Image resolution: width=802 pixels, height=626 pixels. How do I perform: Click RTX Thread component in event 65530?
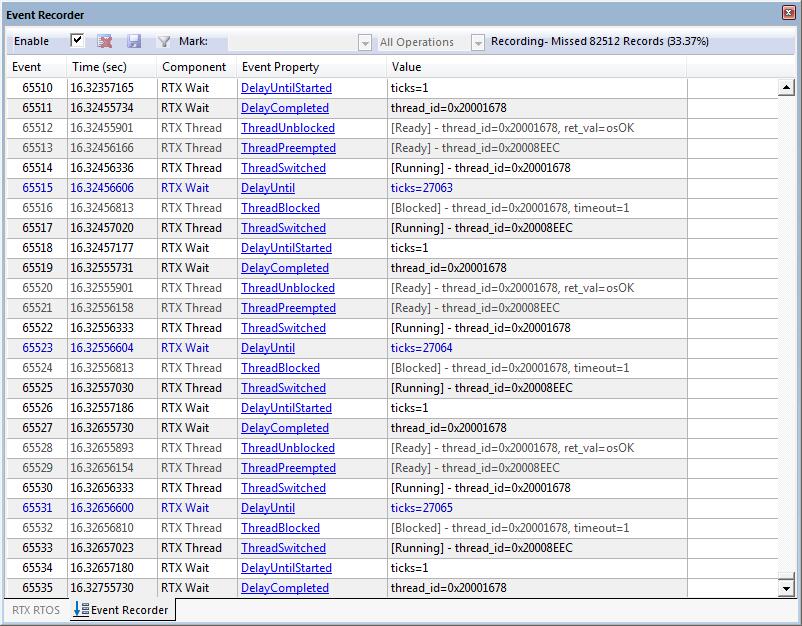[x=191, y=488]
